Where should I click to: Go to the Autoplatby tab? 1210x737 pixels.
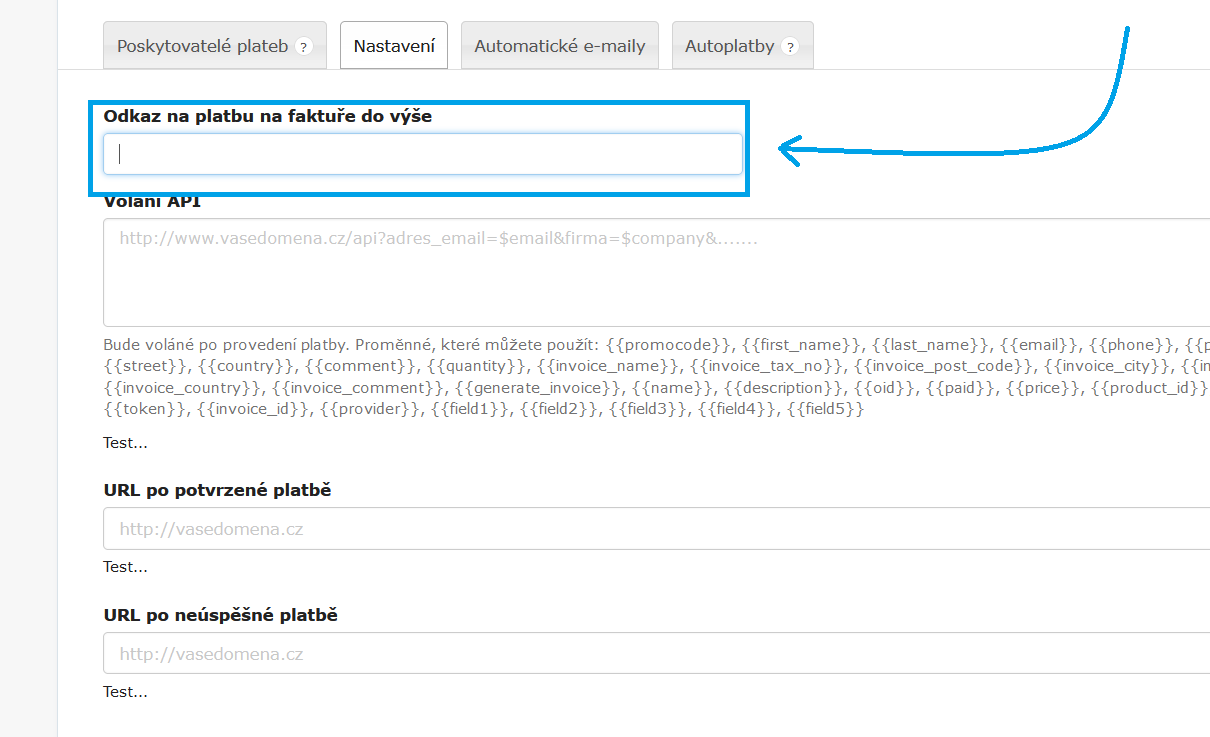(x=730, y=46)
